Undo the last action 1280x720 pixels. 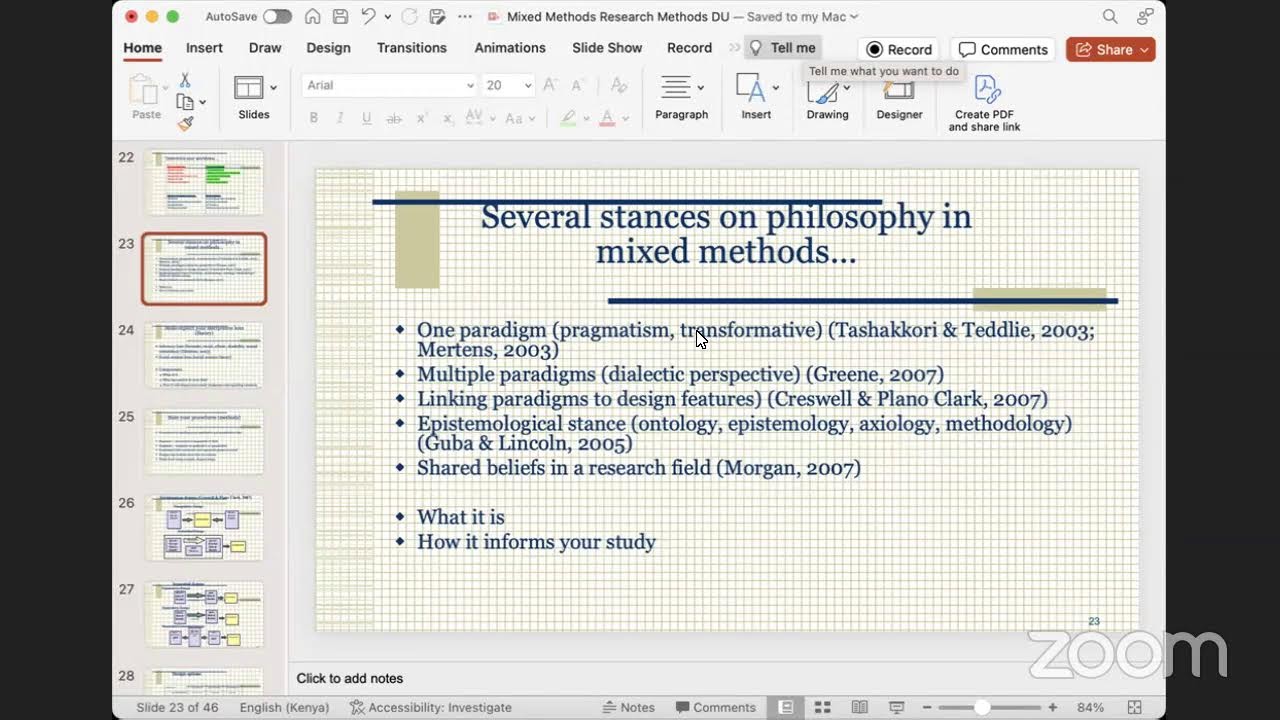(368, 17)
